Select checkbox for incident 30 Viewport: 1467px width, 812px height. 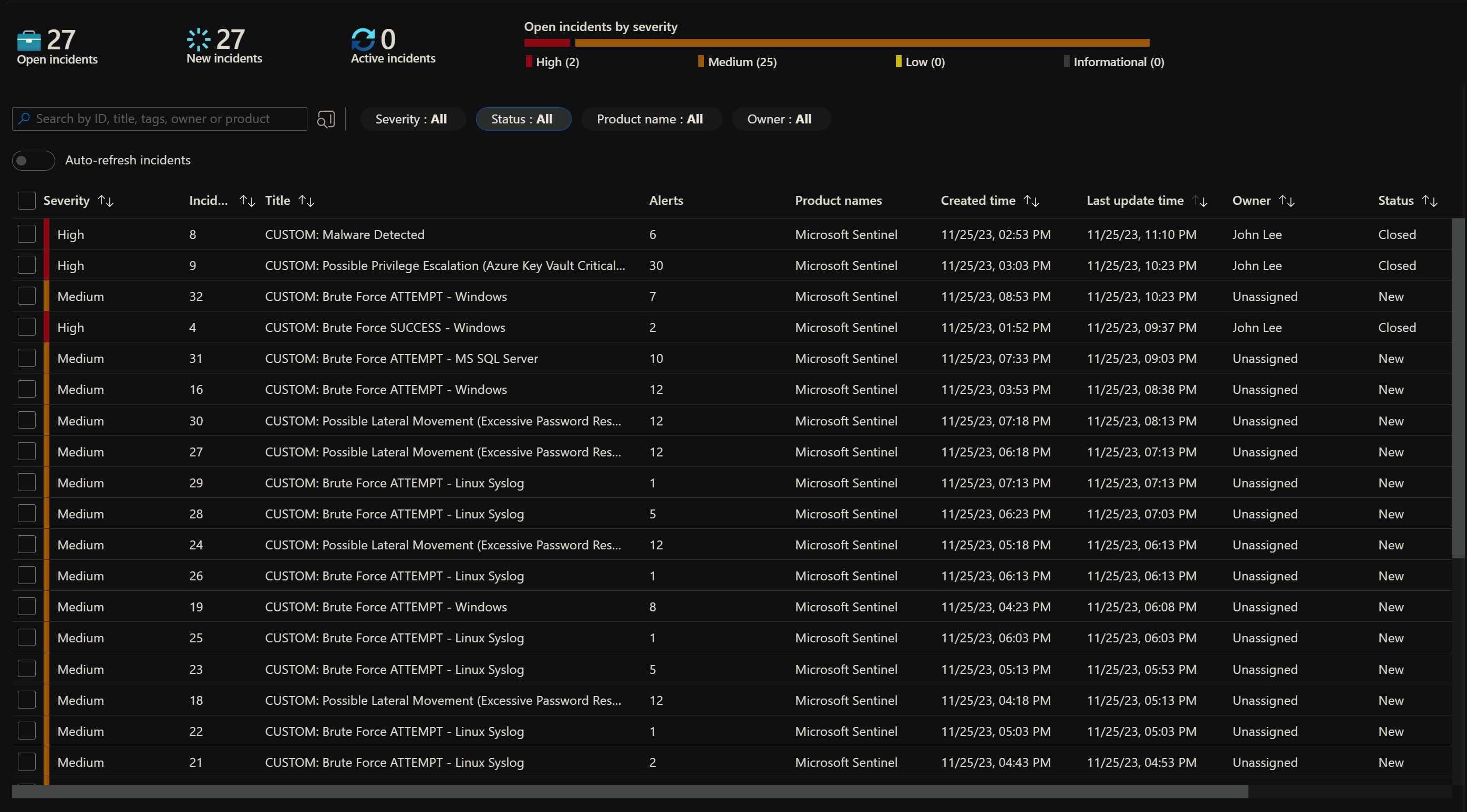coord(27,420)
